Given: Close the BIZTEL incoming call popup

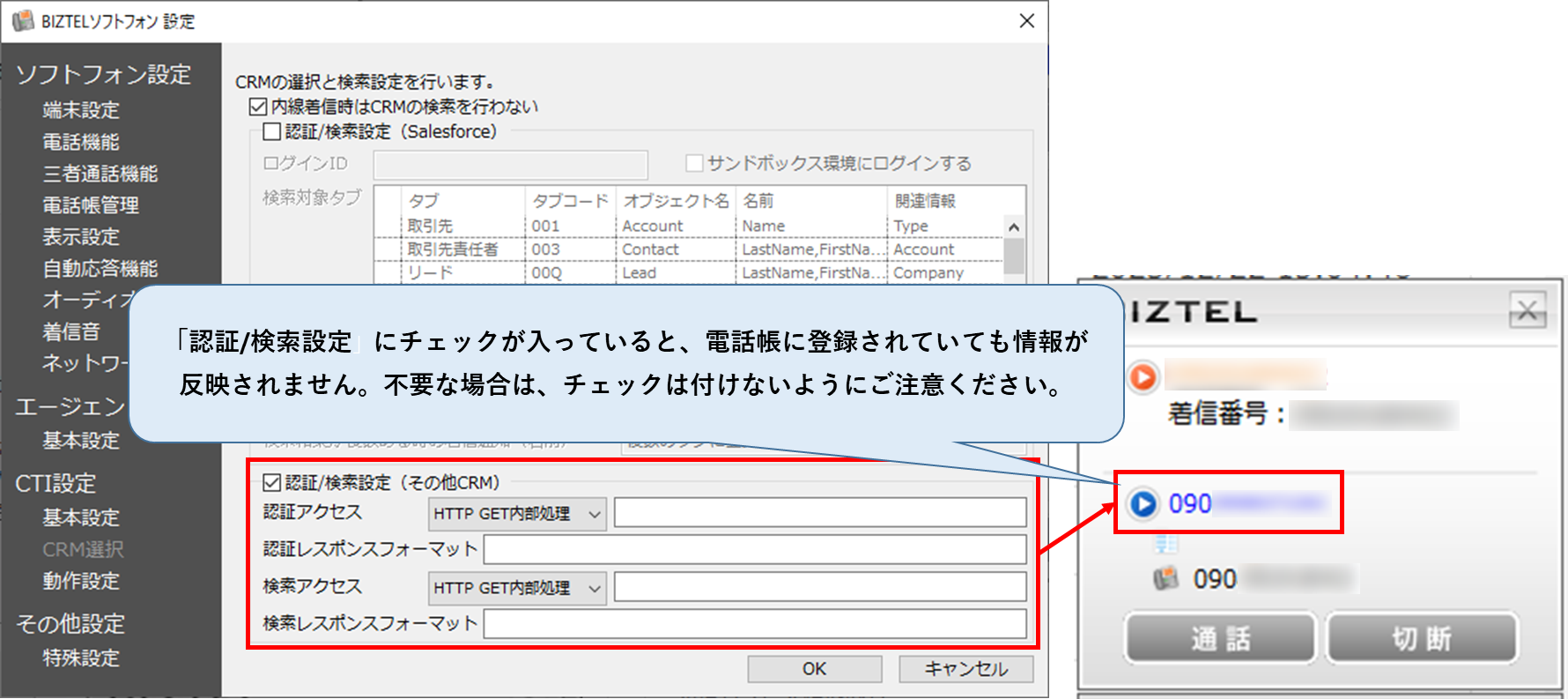Looking at the screenshot, I should (1527, 310).
